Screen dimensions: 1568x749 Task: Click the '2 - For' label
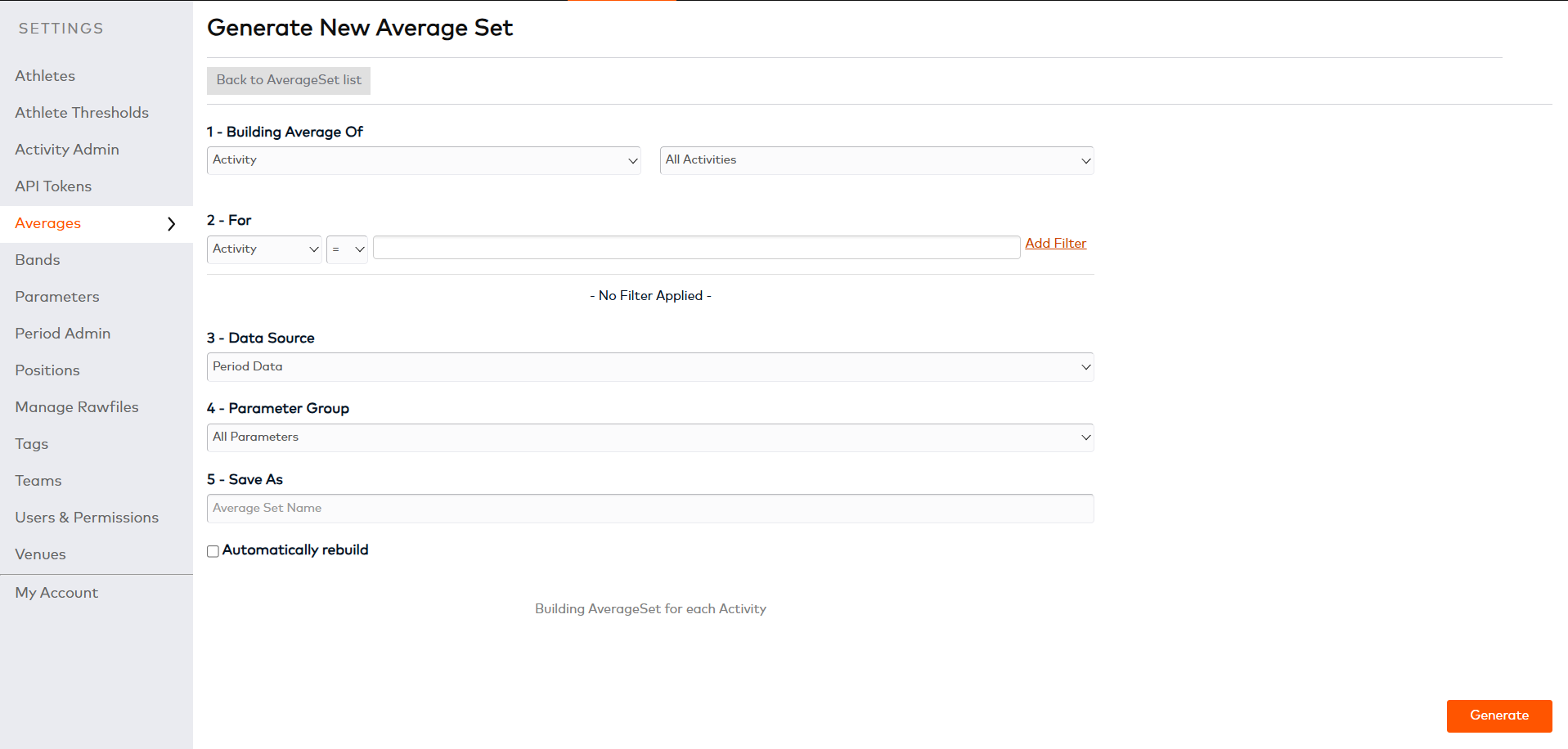click(229, 221)
